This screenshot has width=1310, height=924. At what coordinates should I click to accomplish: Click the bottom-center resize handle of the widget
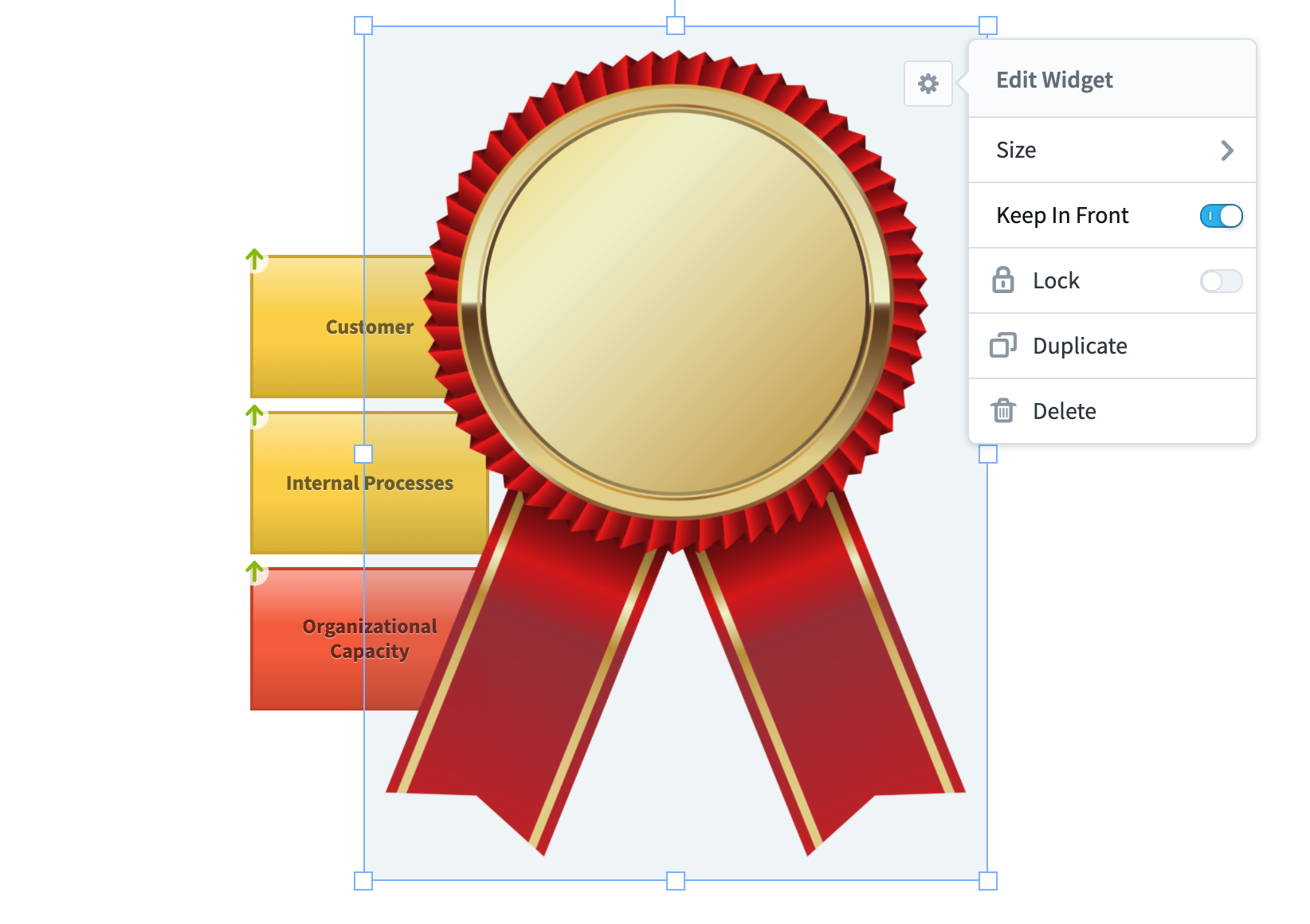(676, 881)
